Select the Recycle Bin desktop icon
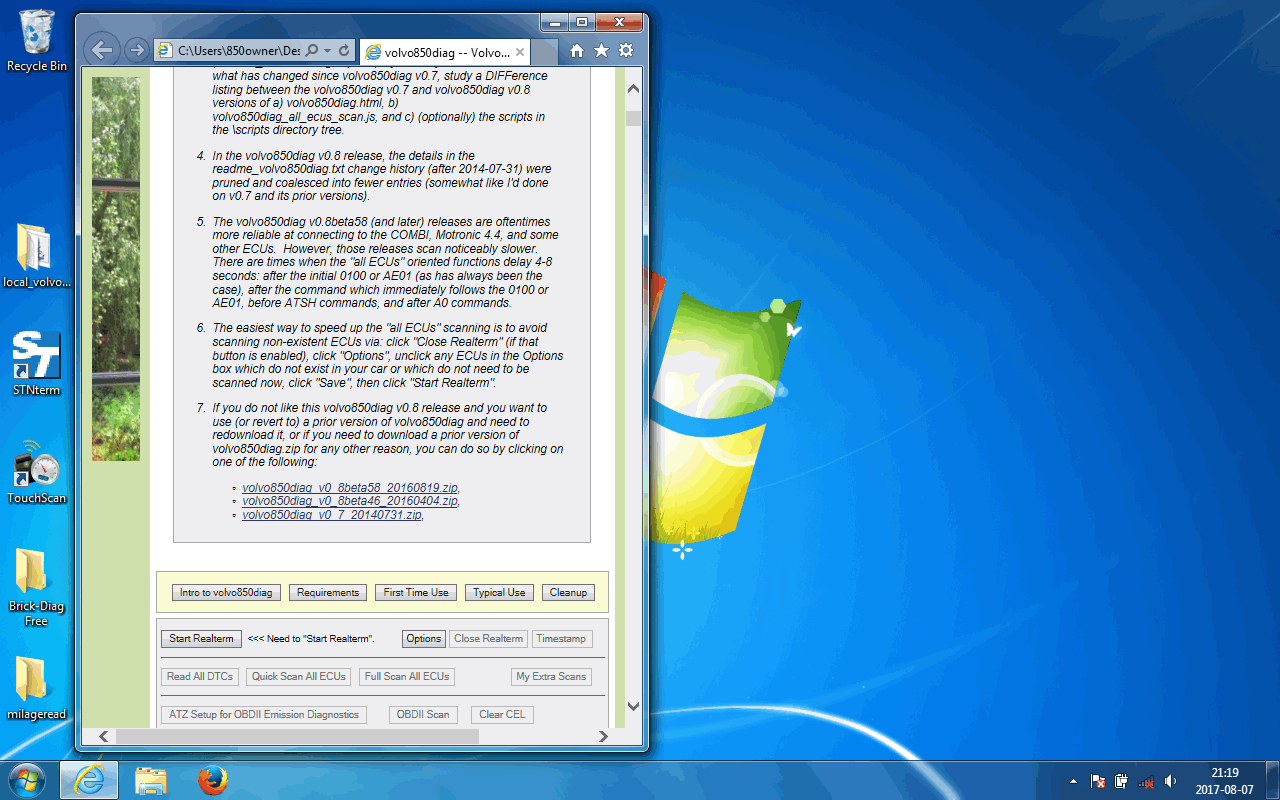 click(x=37, y=41)
